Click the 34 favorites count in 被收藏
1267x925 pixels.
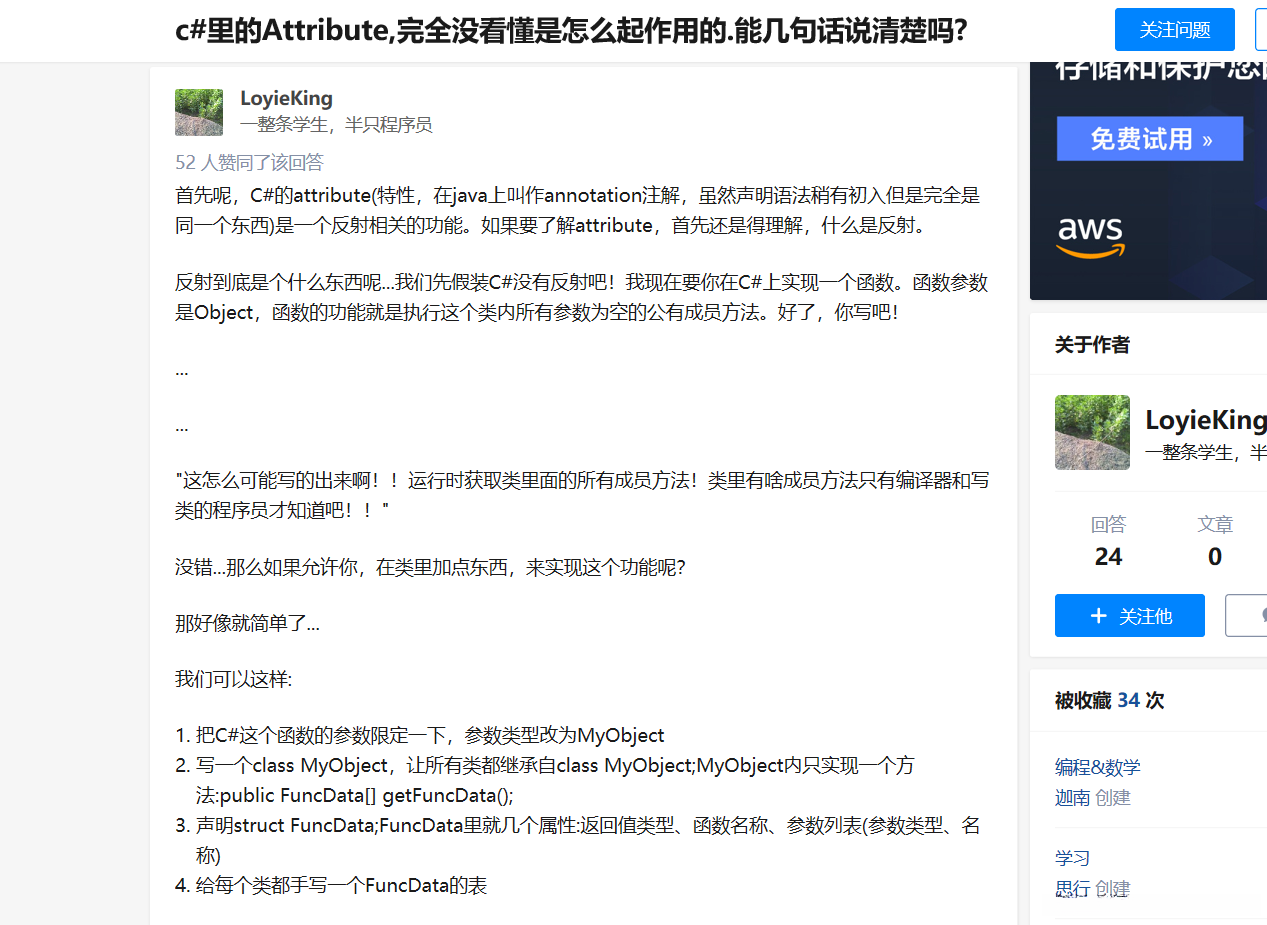point(1128,700)
